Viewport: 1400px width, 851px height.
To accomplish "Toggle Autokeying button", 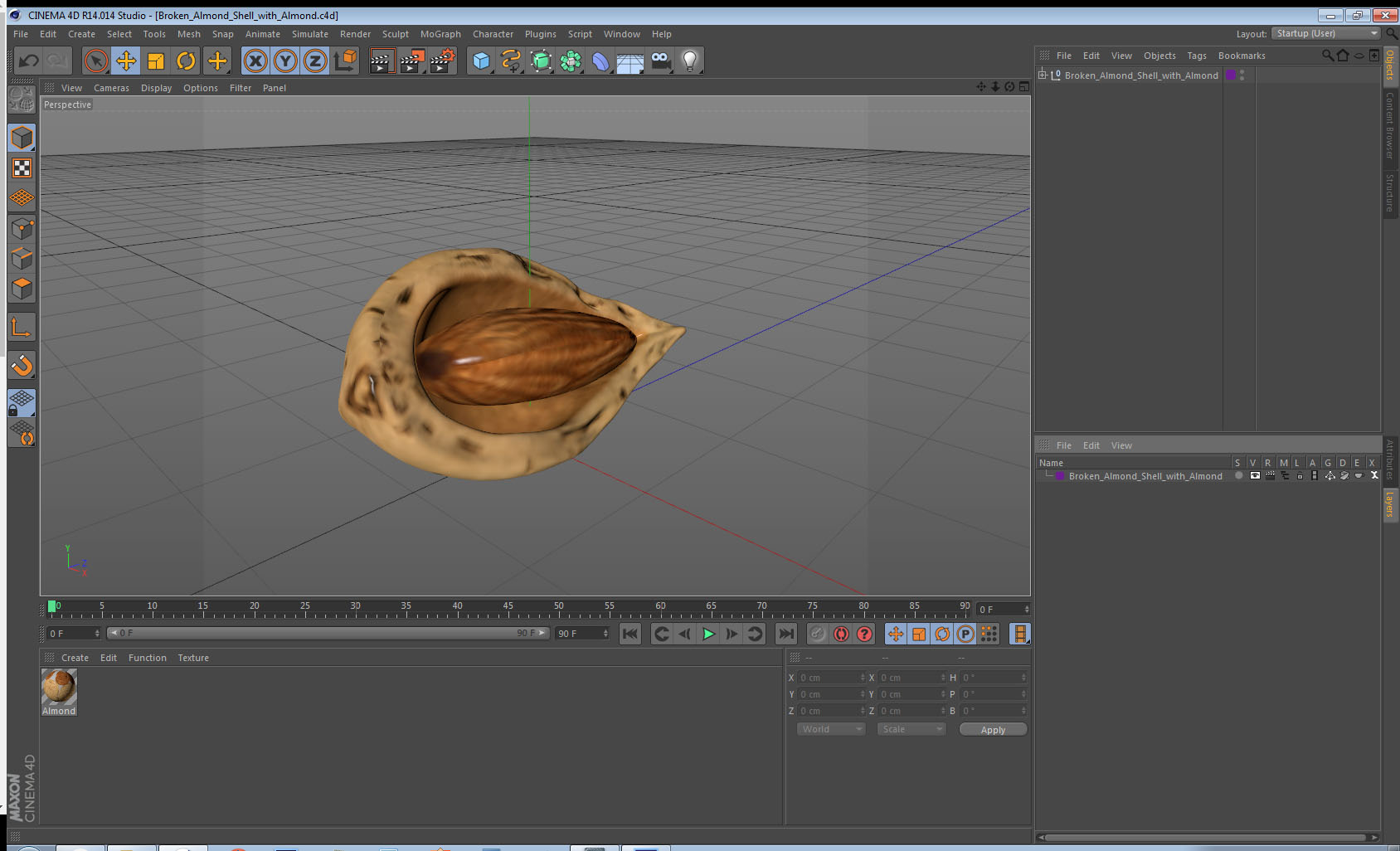I will pyautogui.click(x=841, y=634).
